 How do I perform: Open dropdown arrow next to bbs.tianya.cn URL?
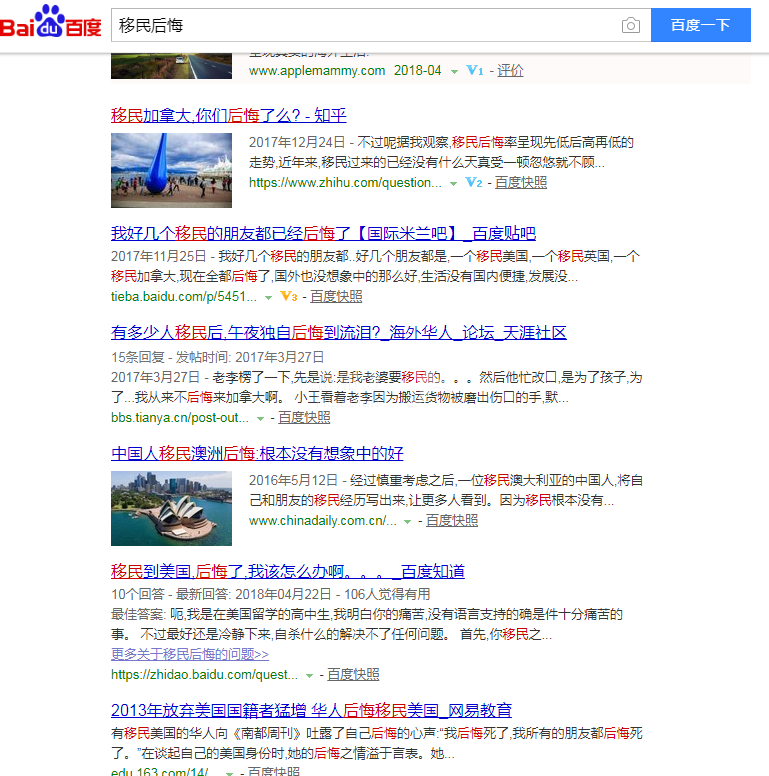(261, 418)
